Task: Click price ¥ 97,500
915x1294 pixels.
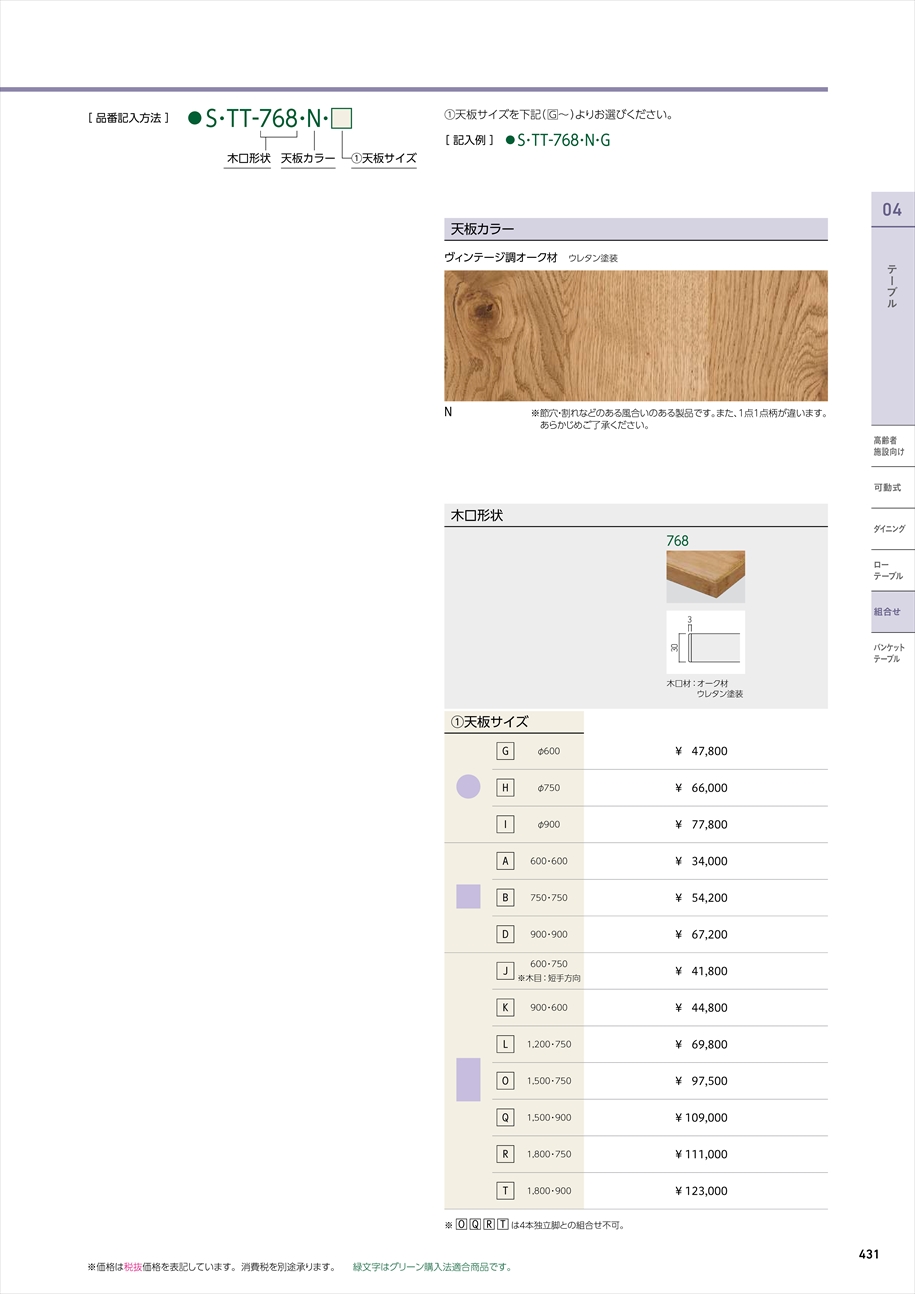Action: pos(701,1081)
